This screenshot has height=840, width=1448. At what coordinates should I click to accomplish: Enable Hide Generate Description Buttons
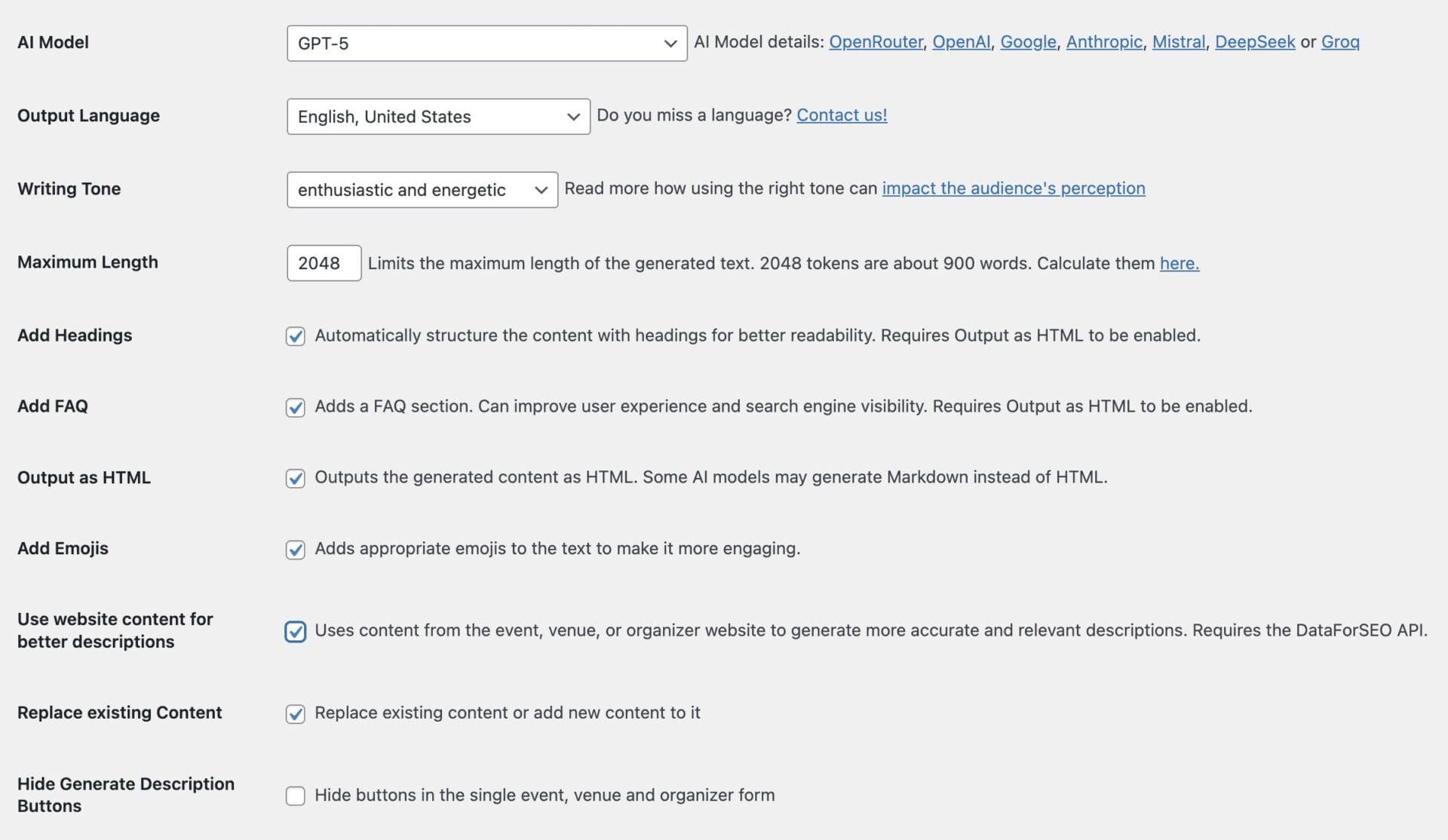click(295, 796)
